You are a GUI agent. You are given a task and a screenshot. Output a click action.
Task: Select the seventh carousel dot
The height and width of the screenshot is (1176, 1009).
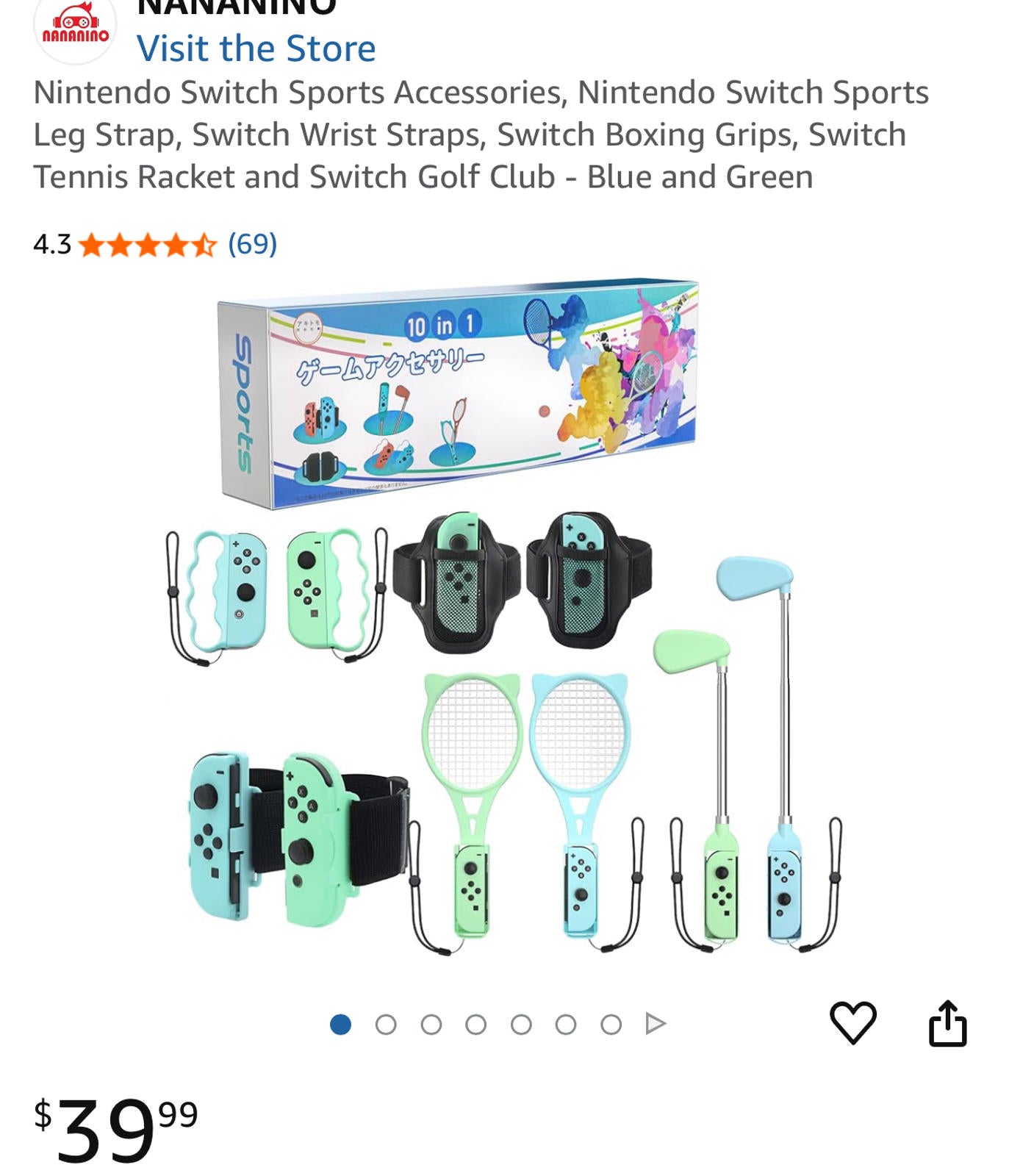[x=611, y=1024]
